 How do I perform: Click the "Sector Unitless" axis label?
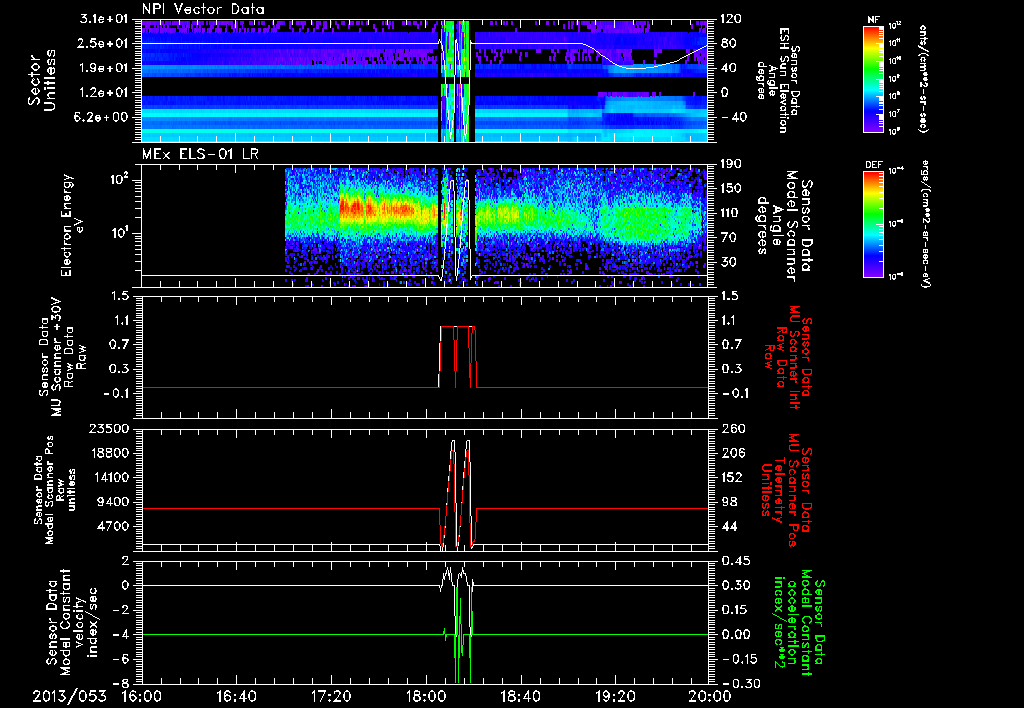[x=41, y=80]
